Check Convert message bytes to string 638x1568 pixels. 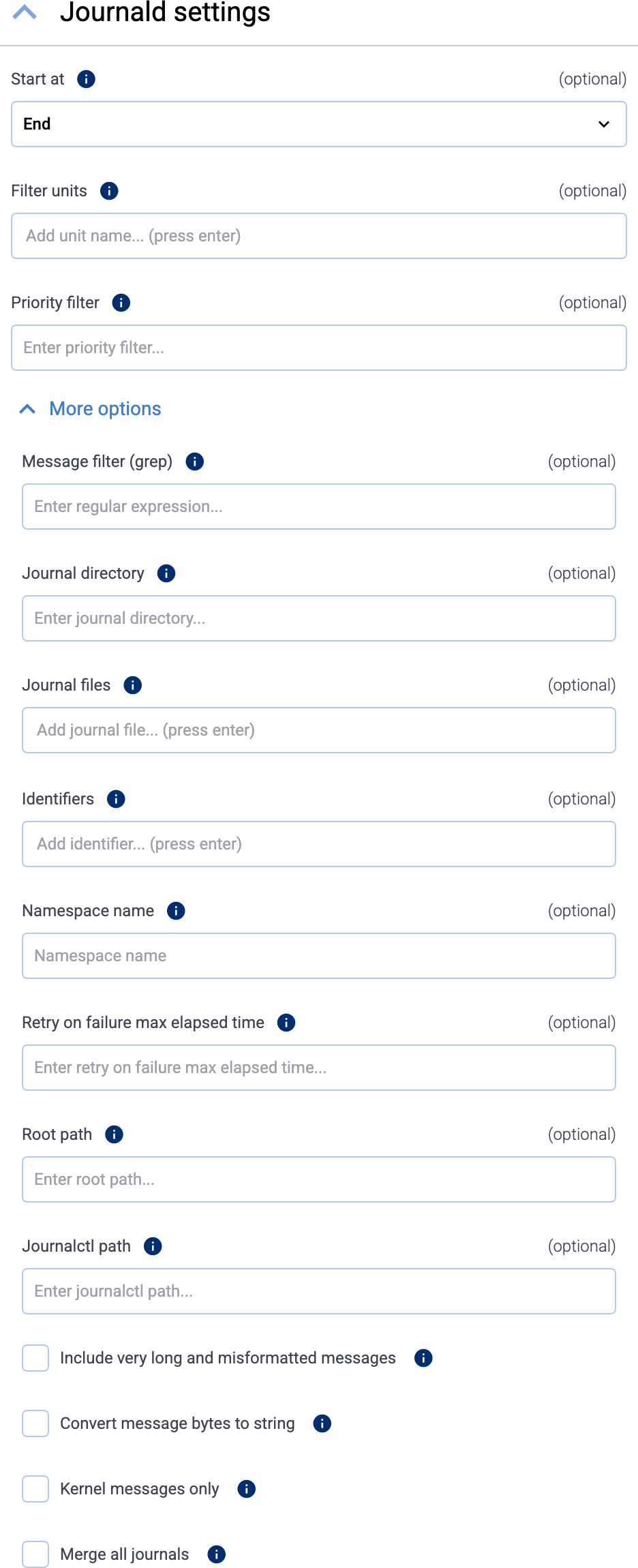pyautogui.click(x=35, y=1423)
